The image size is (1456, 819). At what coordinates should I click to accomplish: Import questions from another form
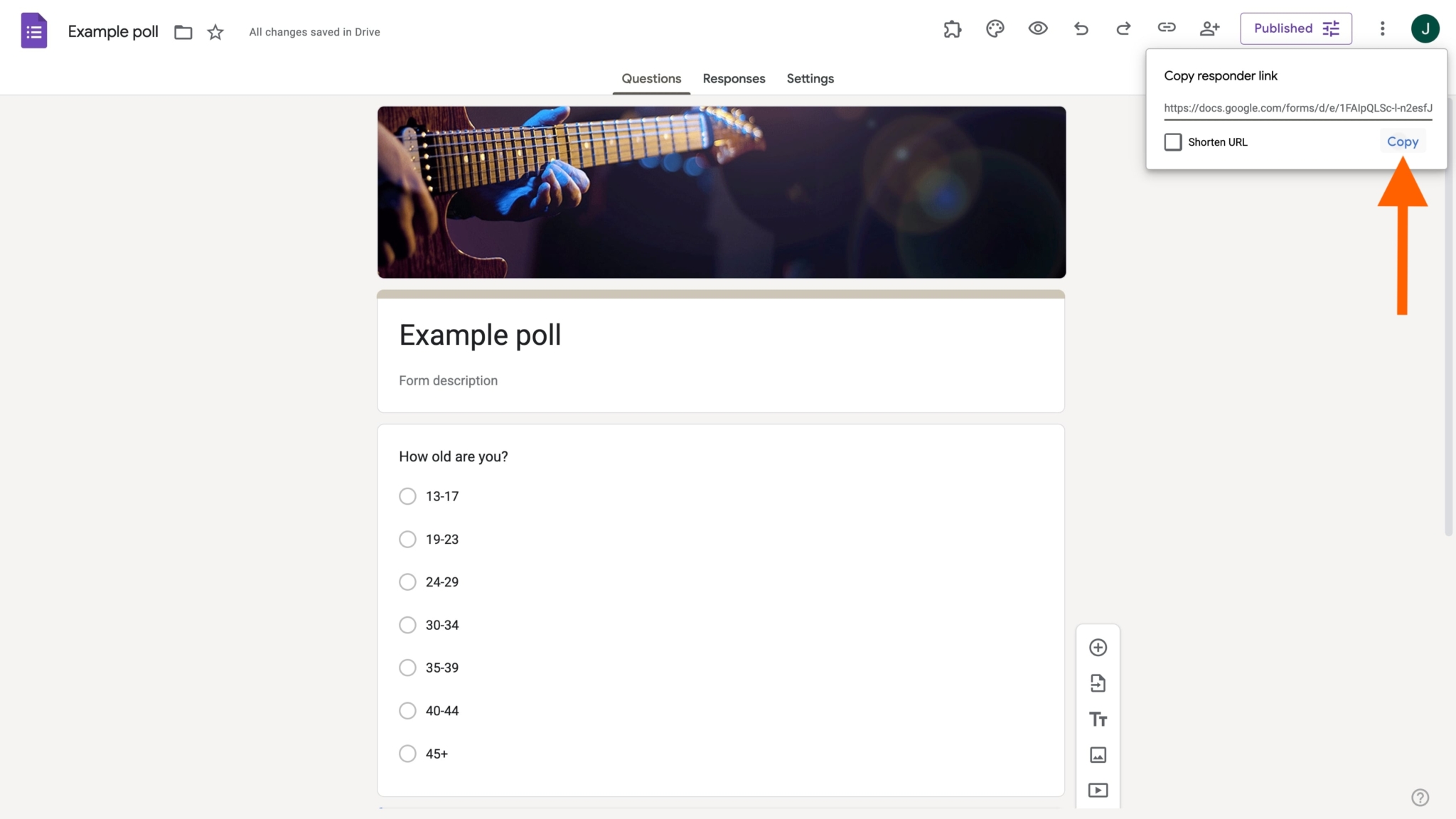click(x=1098, y=682)
